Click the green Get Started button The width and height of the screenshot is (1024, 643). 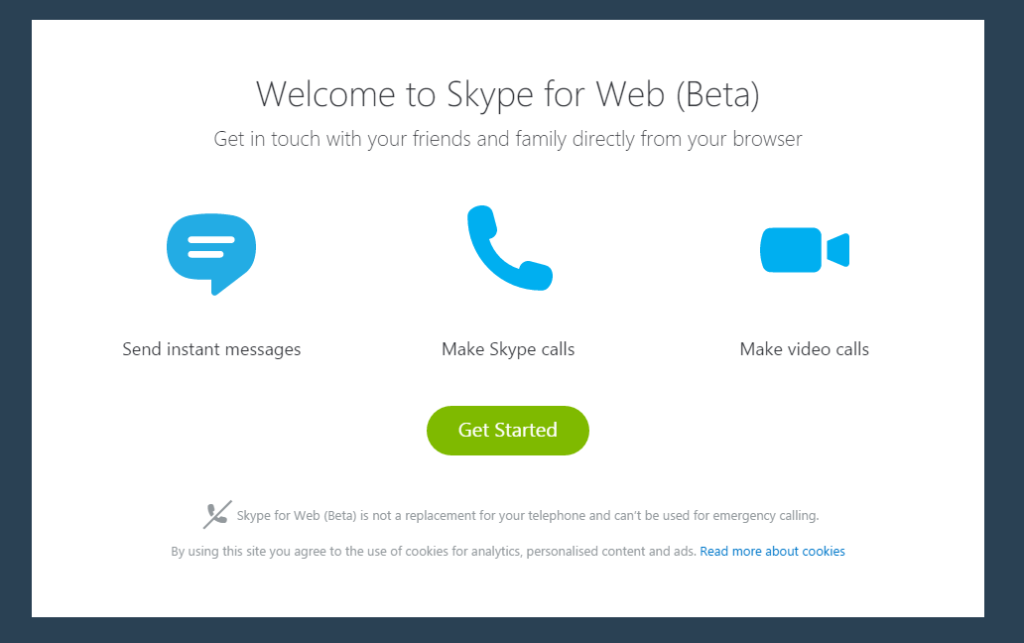(x=507, y=430)
